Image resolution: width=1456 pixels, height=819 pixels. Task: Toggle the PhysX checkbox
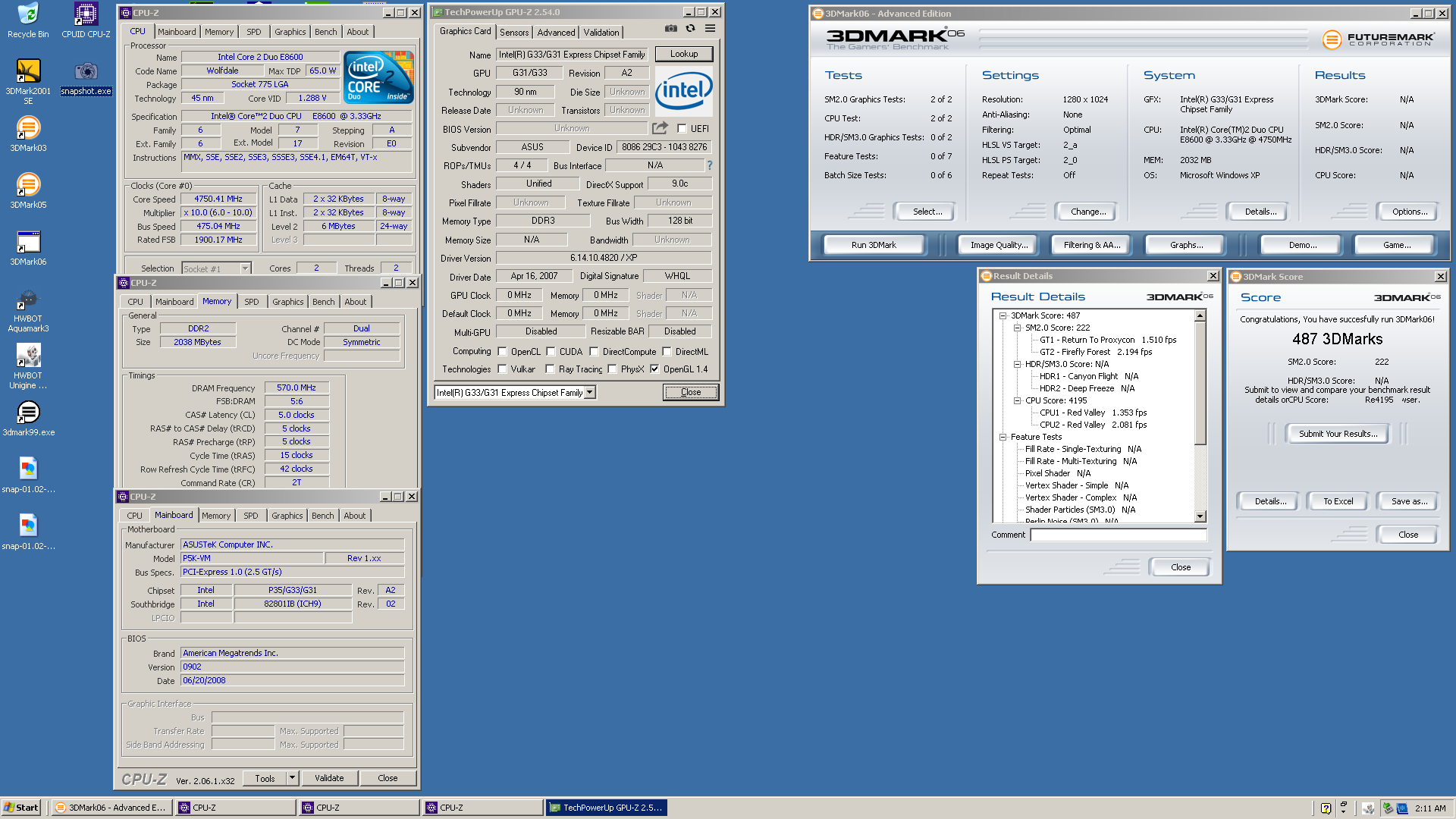[612, 369]
